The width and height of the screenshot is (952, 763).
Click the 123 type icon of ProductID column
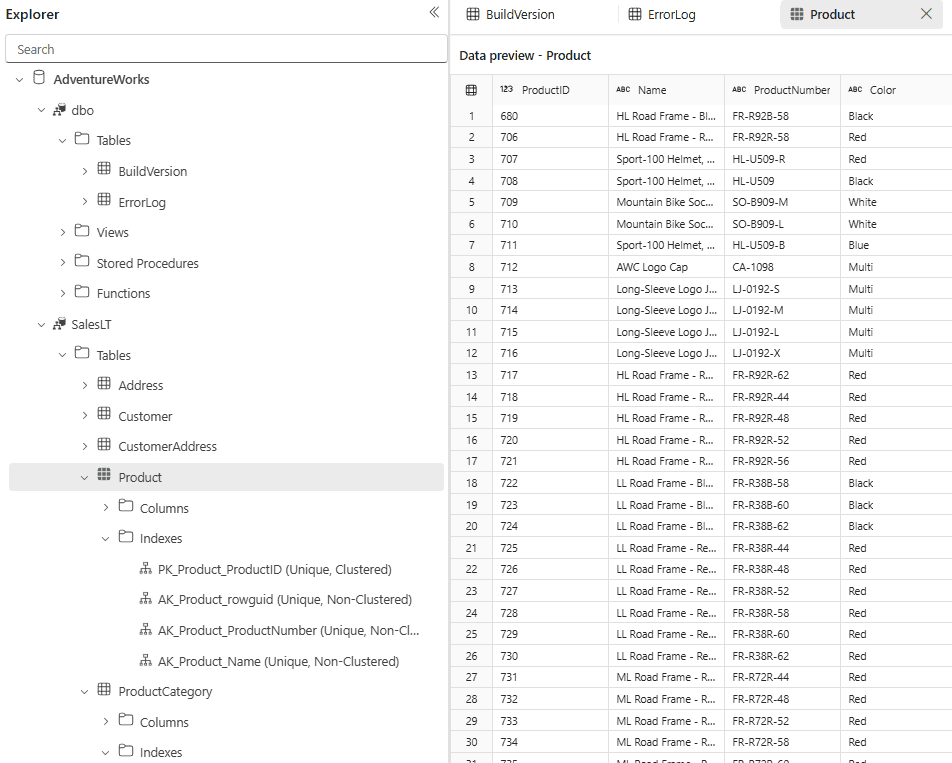pos(506,89)
